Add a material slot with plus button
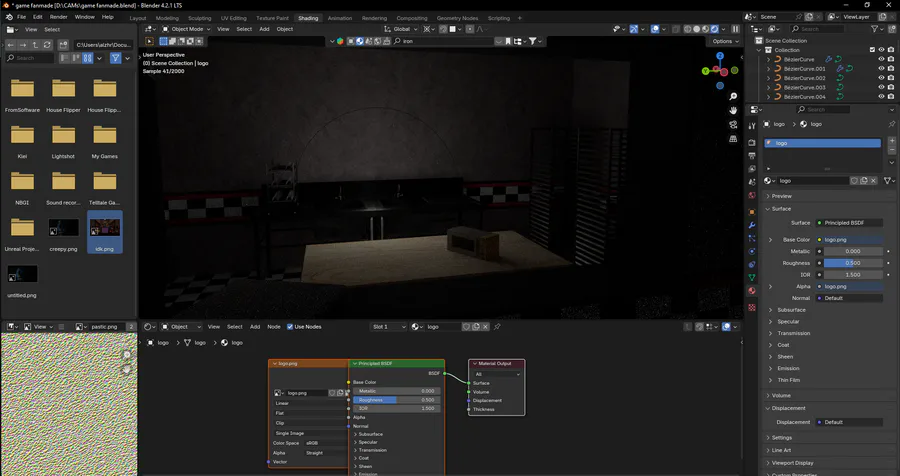 click(x=891, y=141)
